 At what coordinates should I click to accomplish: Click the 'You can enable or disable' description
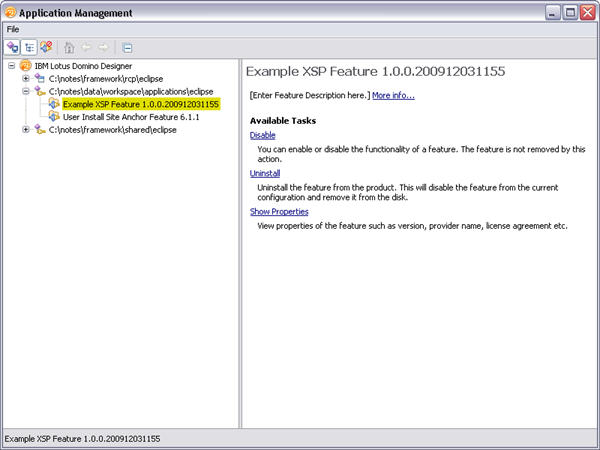421,154
